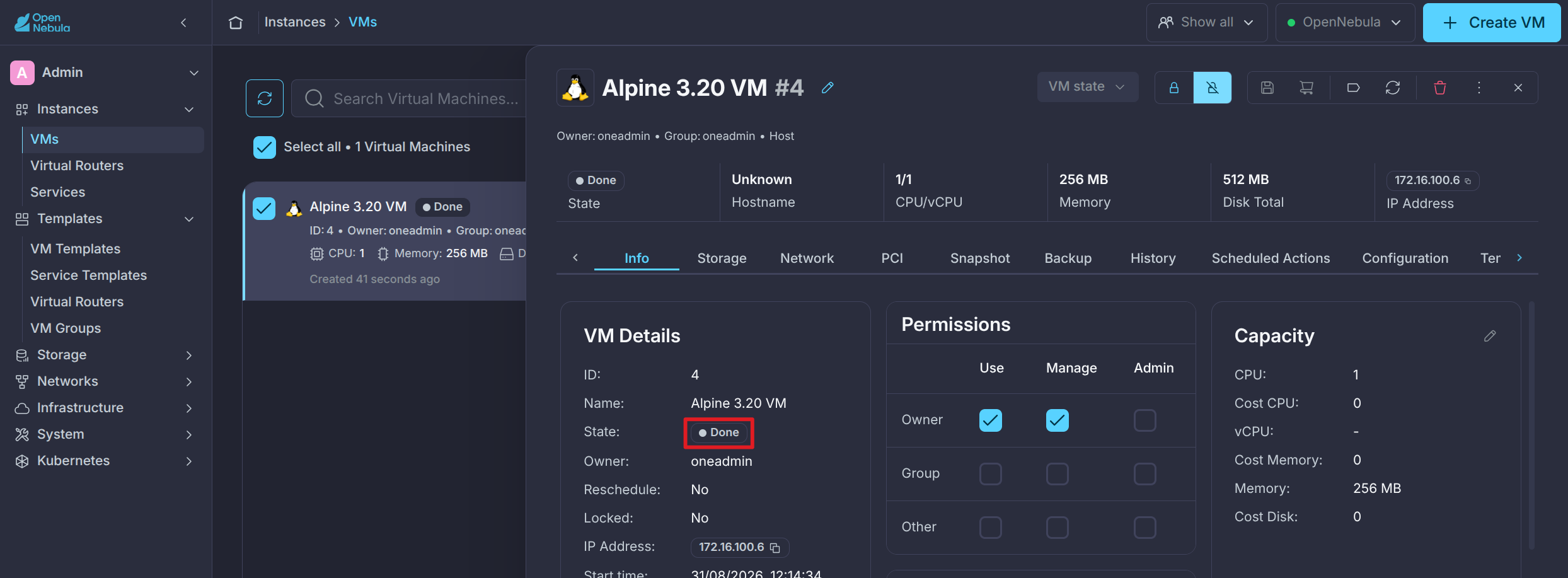The width and height of the screenshot is (1568, 578).
Task: Open the VM state dropdown
Action: pyautogui.click(x=1087, y=87)
